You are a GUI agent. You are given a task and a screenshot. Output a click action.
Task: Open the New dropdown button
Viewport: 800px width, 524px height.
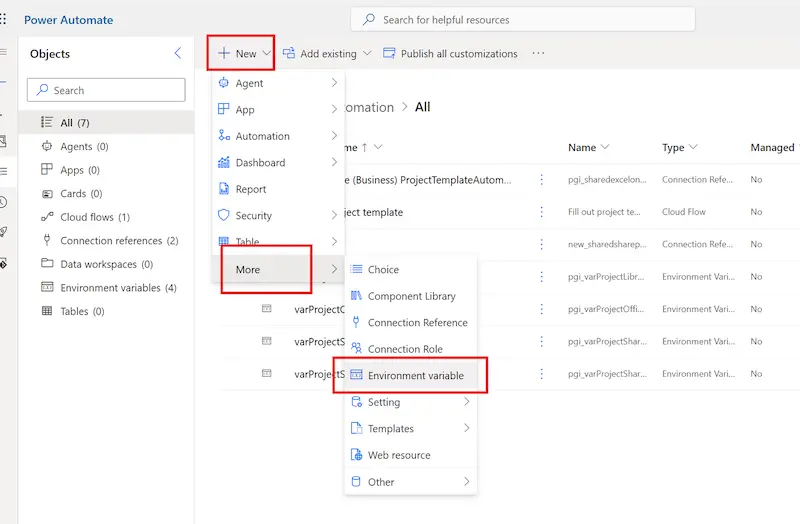coord(244,53)
